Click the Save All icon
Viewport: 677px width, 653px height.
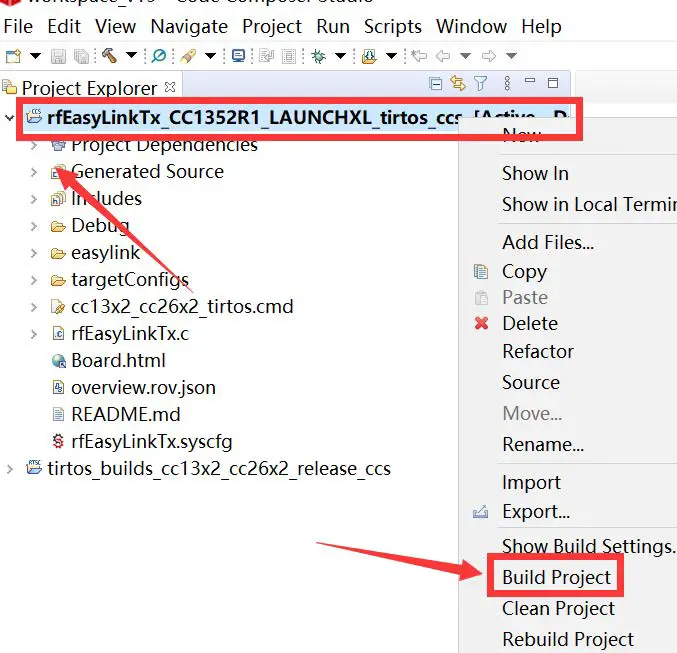click(81, 56)
